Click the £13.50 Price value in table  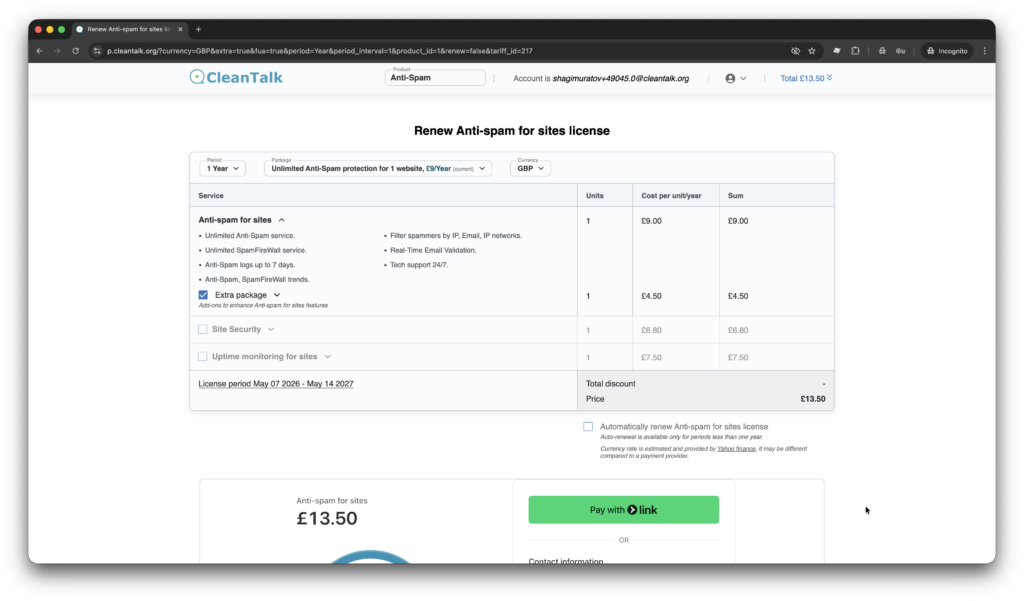click(812, 399)
